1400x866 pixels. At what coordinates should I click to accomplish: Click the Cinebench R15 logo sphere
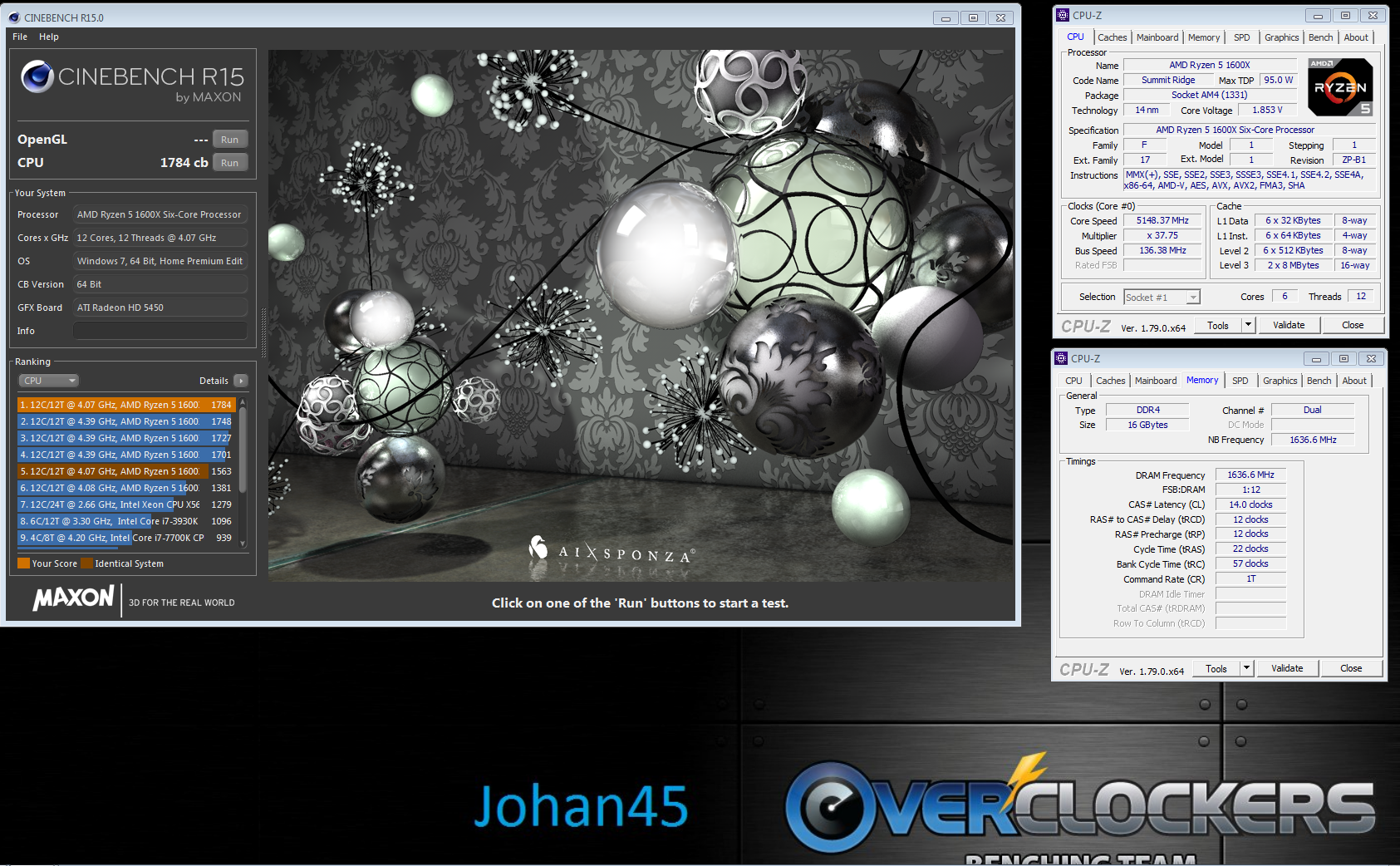(x=37, y=76)
